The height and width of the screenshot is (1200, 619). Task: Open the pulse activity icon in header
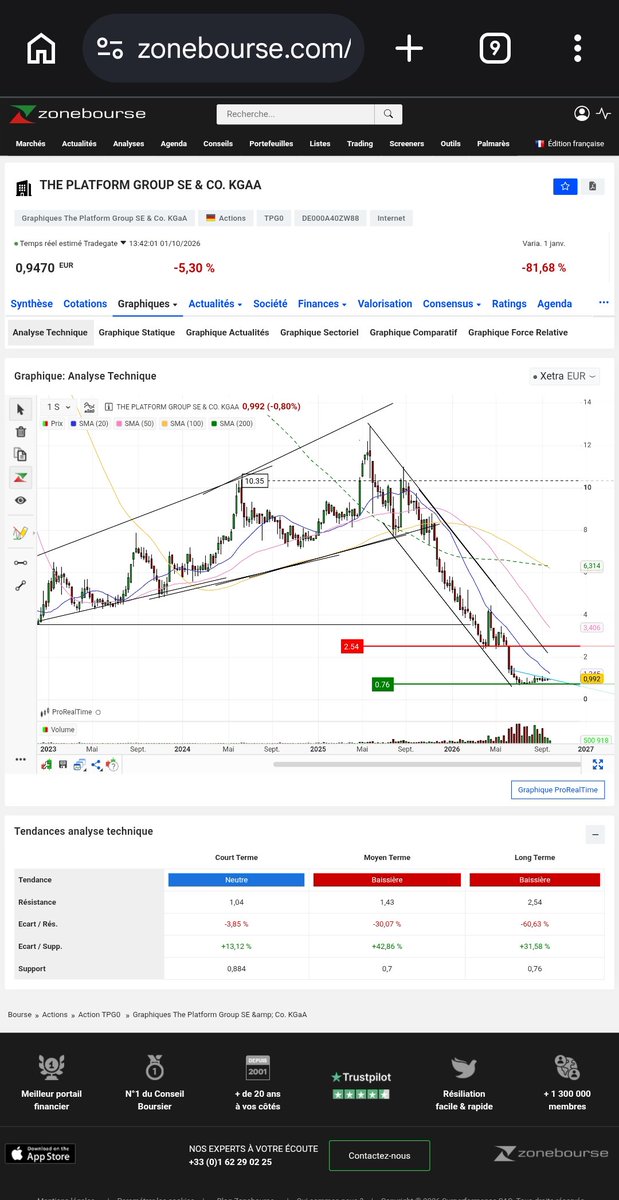point(602,114)
